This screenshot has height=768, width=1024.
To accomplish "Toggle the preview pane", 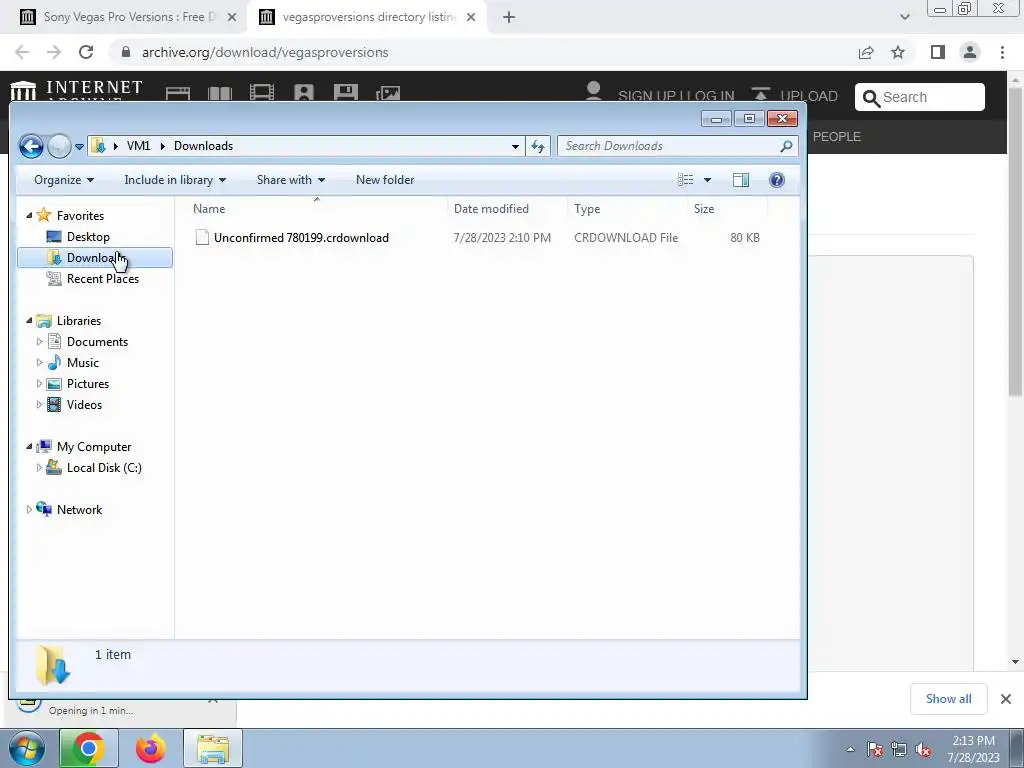I will click(741, 180).
